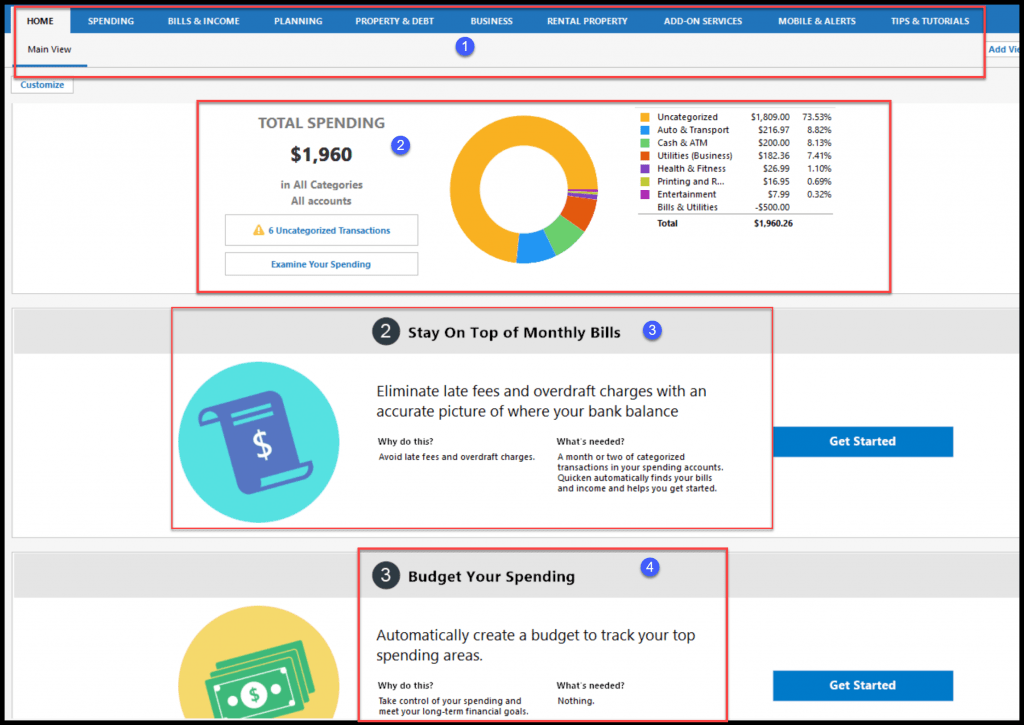Go to the Planning tab
Viewport: 1024px width, 725px height.
click(298, 21)
